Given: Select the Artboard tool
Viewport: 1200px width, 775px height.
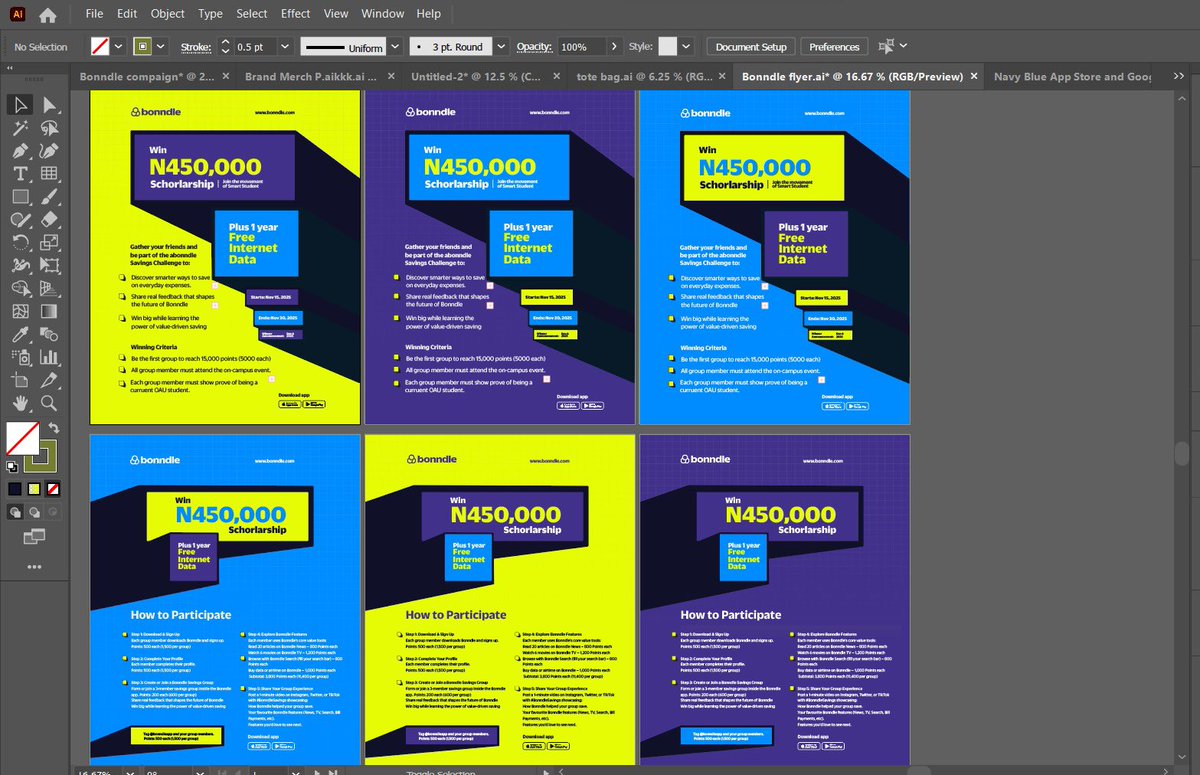Looking at the screenshot, I should coord(19,381).
